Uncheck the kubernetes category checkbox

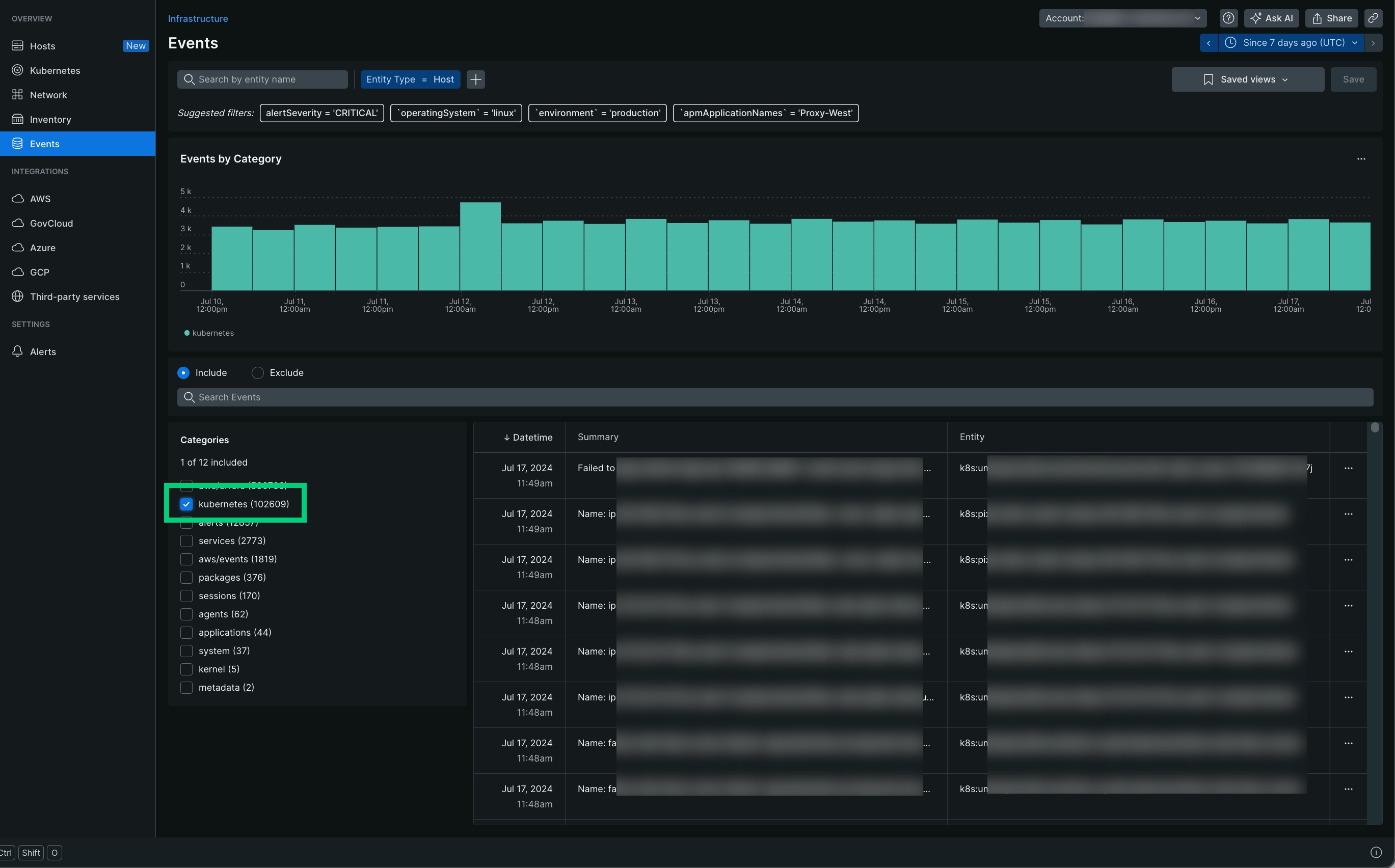coord(186,504)
